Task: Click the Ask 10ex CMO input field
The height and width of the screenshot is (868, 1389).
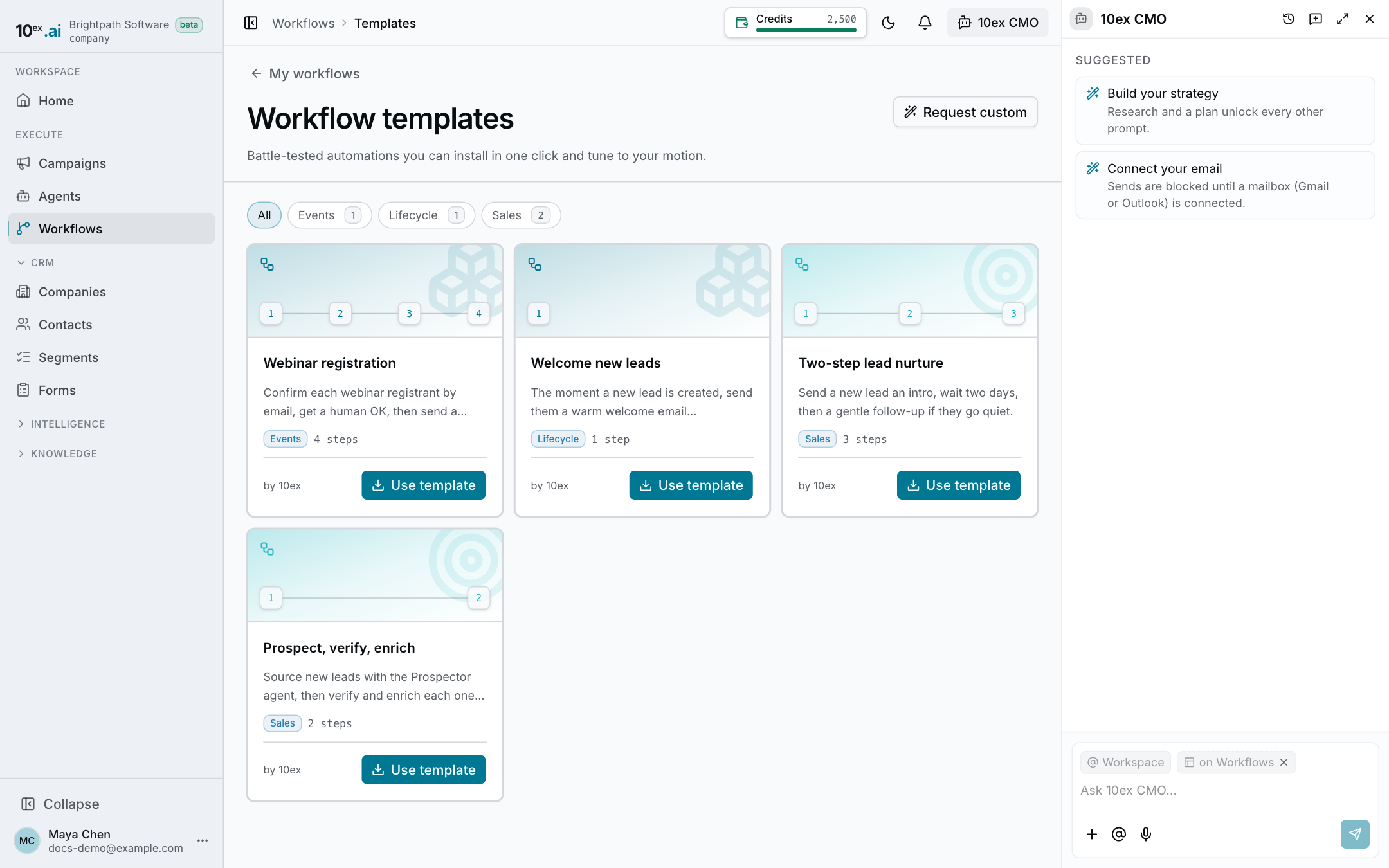Action: click(x=1224, y=790)
